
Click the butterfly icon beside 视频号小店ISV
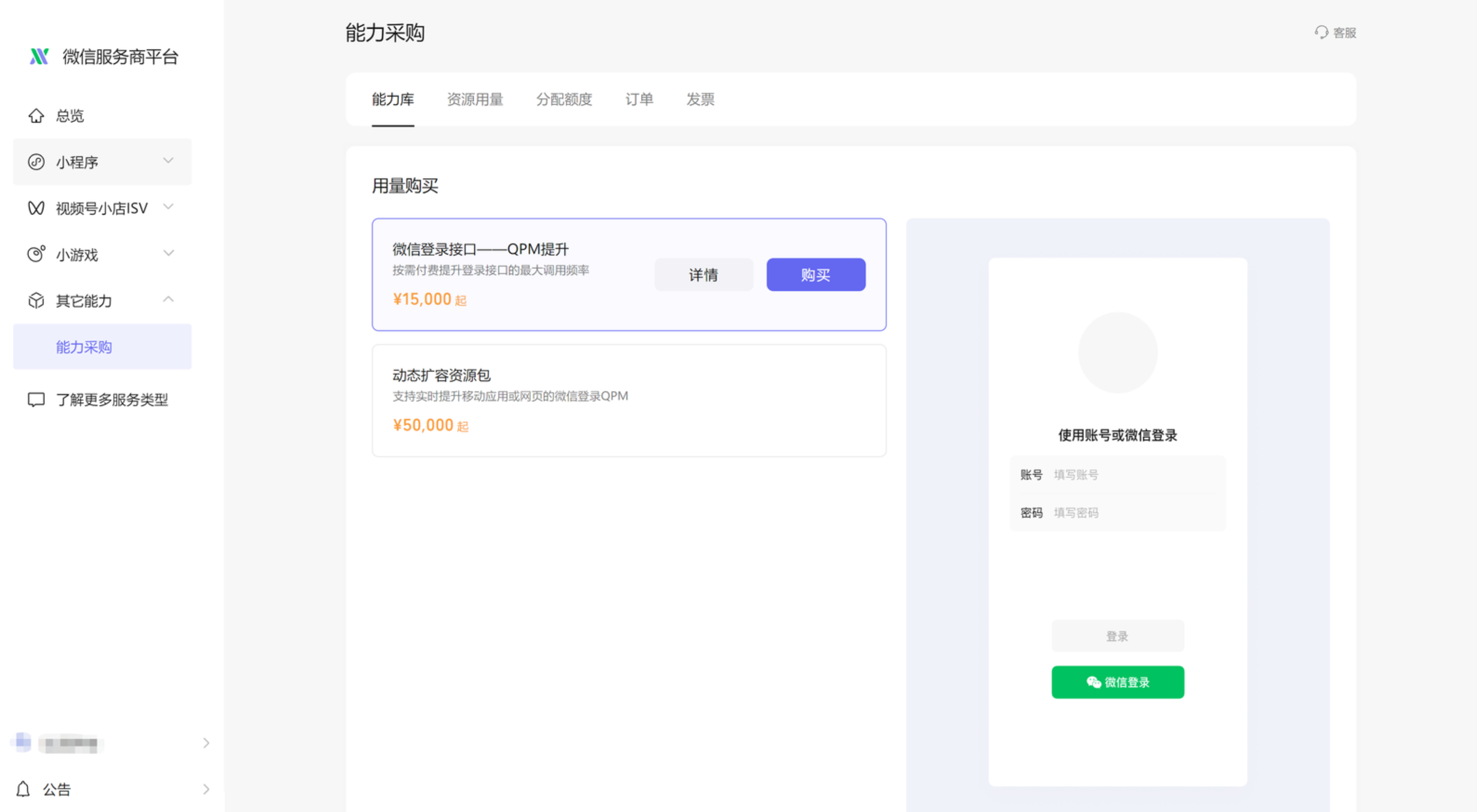[x=36, y=208]
